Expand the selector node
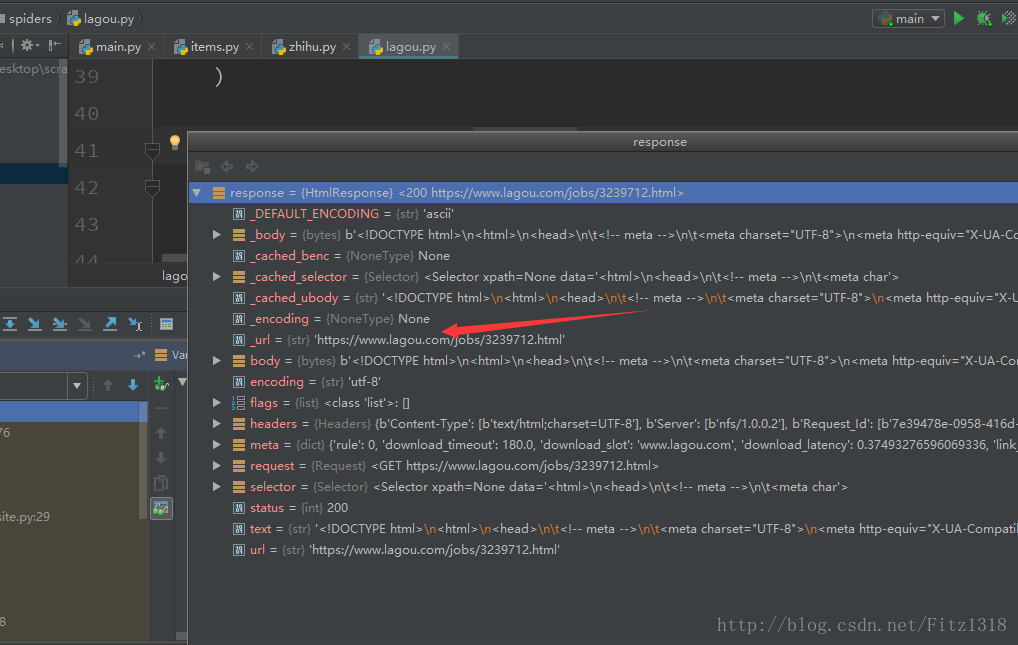Viewport: 1018px width, 645px height. [x=217, y=487]
